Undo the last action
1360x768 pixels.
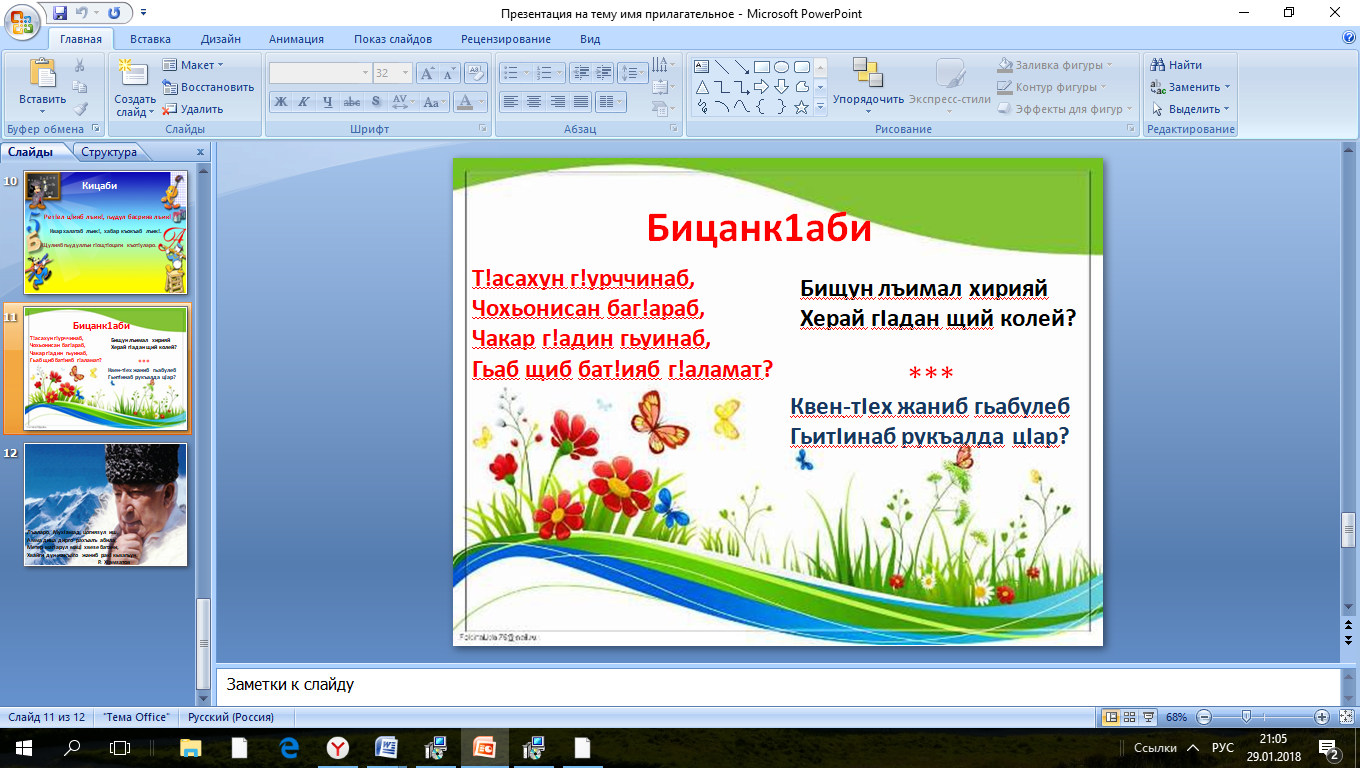[x=83, y=13]
